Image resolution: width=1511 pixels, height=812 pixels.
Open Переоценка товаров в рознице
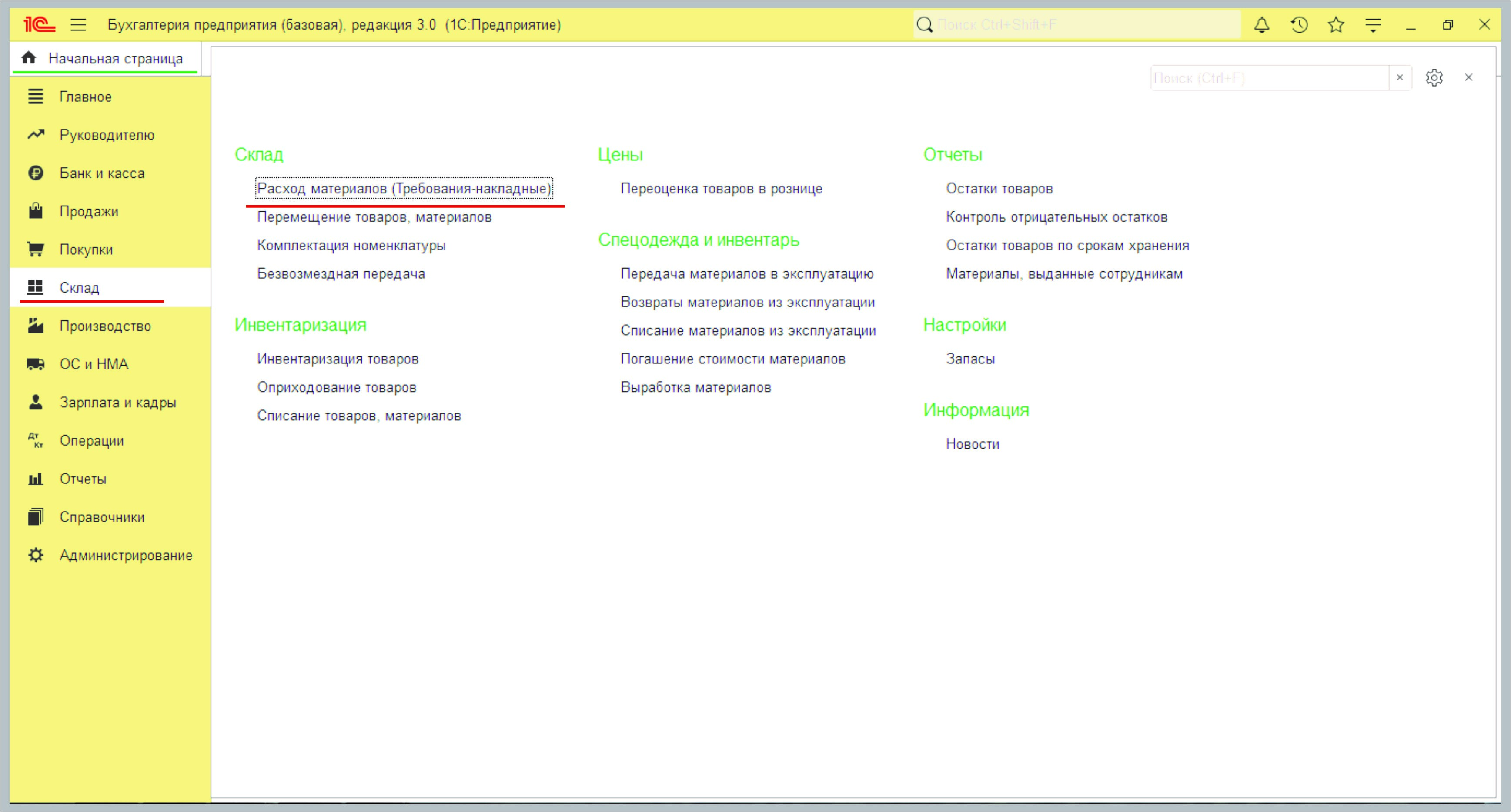721,189
